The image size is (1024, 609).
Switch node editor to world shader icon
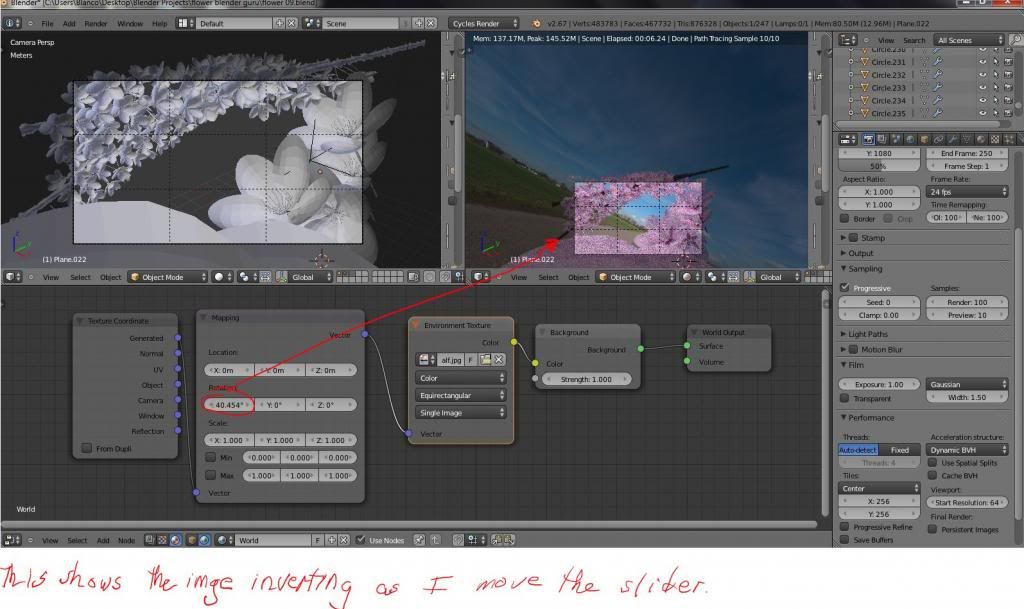coord(204,540)
